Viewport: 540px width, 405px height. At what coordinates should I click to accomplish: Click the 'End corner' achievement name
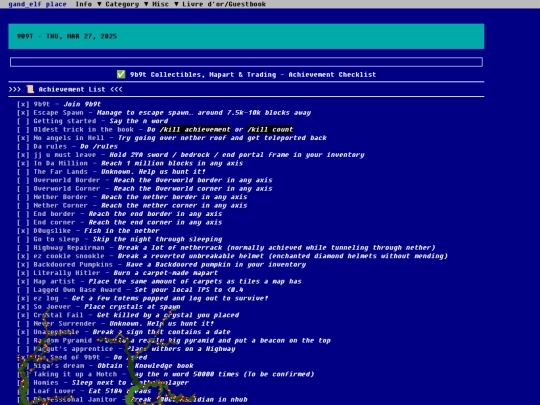pos(54,222)
